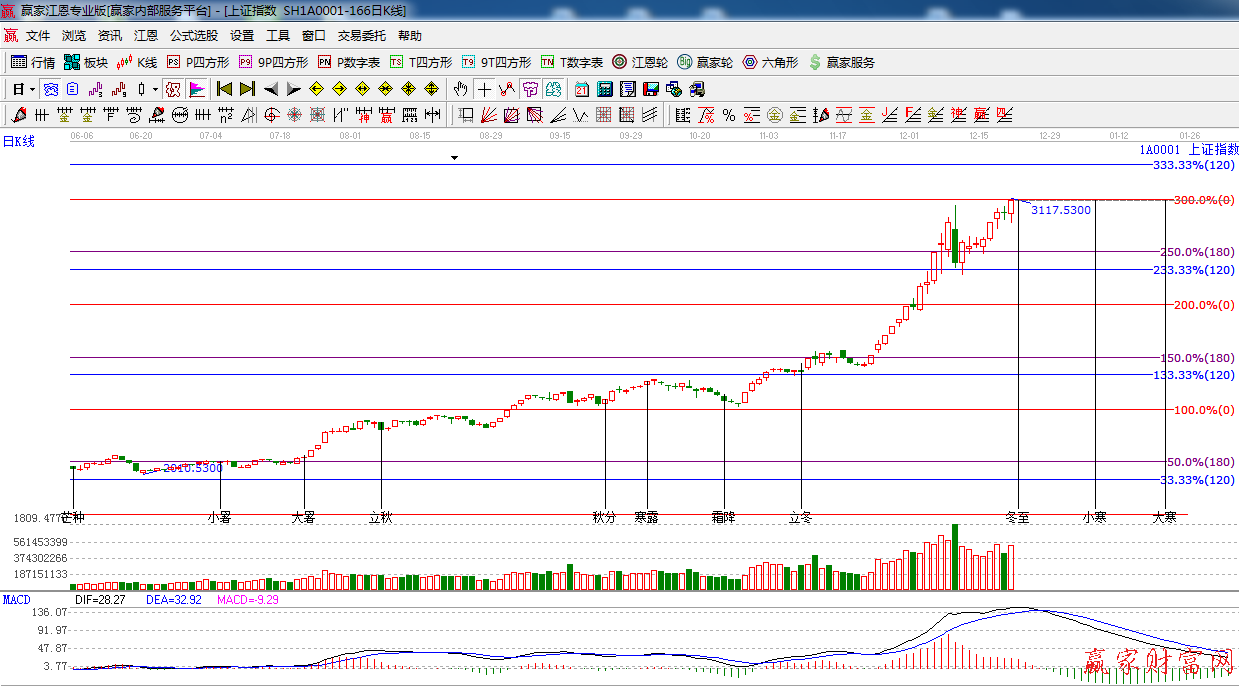Click the small black triangle marker above chart
Screen dimensions: 1239x686
[454, 158]
